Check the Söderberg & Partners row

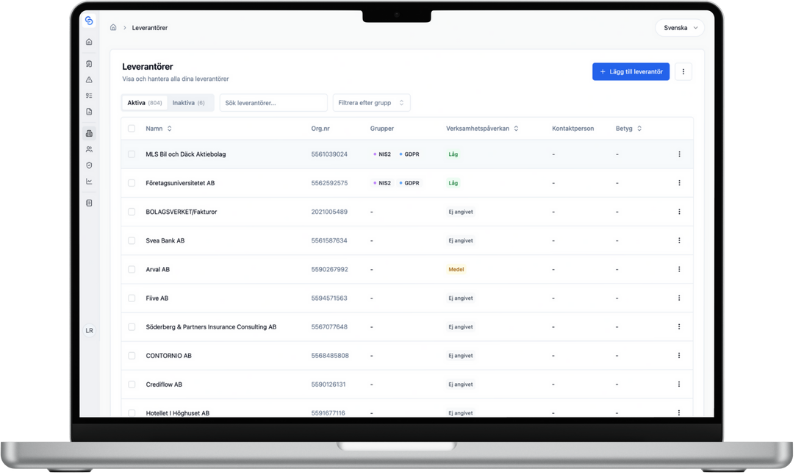click(x=132, y=327)
